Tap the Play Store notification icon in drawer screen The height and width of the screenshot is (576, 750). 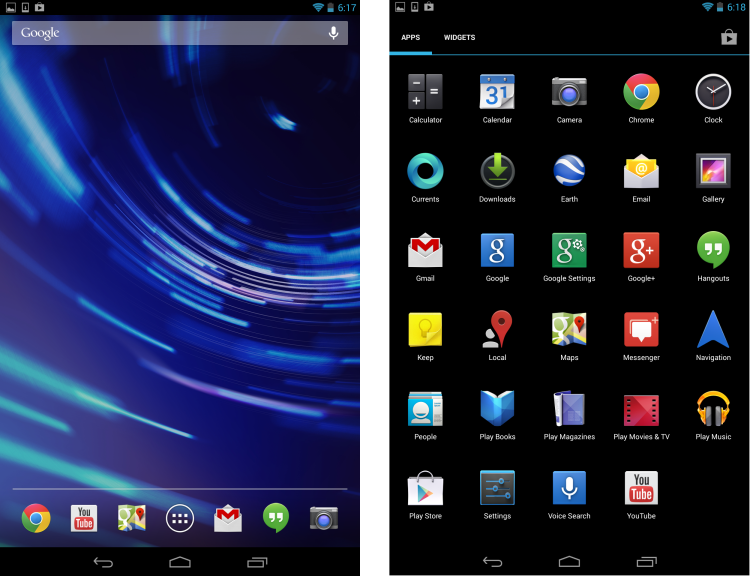(429, 7)
